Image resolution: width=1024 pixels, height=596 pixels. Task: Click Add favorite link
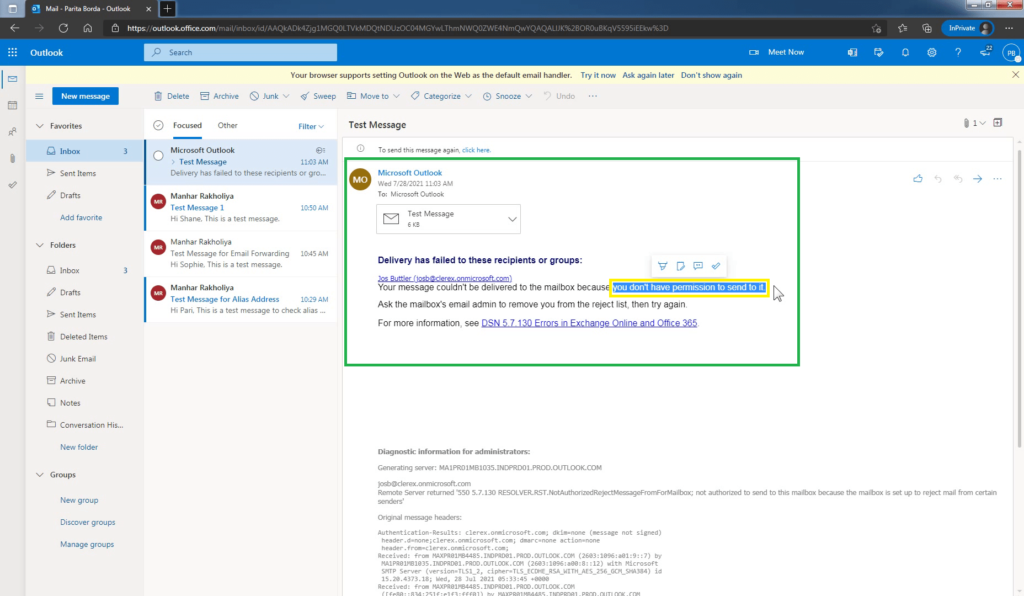pos(81,217)
